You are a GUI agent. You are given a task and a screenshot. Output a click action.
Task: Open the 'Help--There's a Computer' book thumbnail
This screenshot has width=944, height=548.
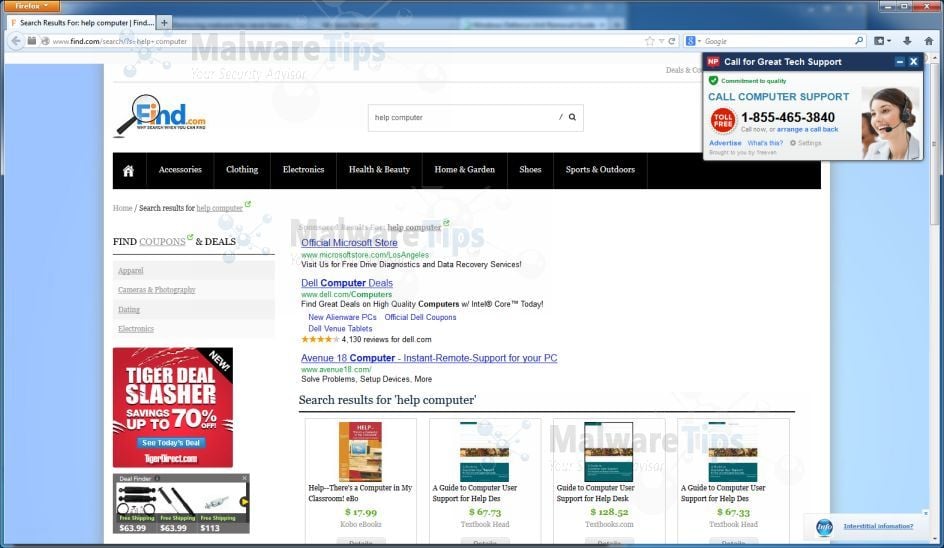click(360, 451)
